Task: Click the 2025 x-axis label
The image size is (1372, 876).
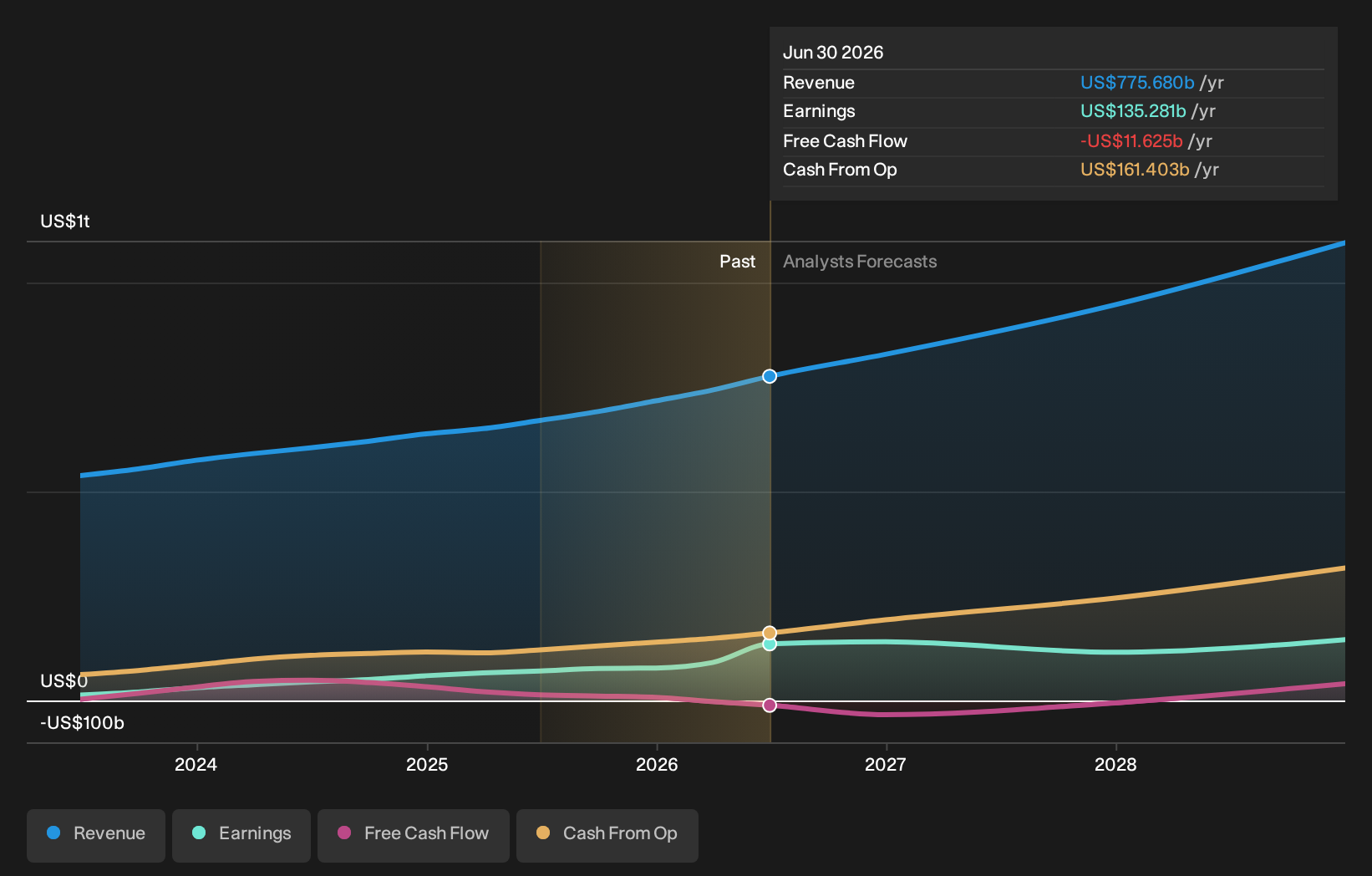Action: coord(427,764)
